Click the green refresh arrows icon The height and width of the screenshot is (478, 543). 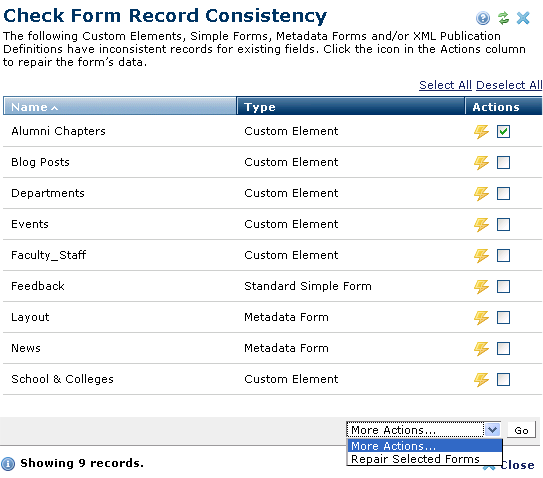pos(503,18)
